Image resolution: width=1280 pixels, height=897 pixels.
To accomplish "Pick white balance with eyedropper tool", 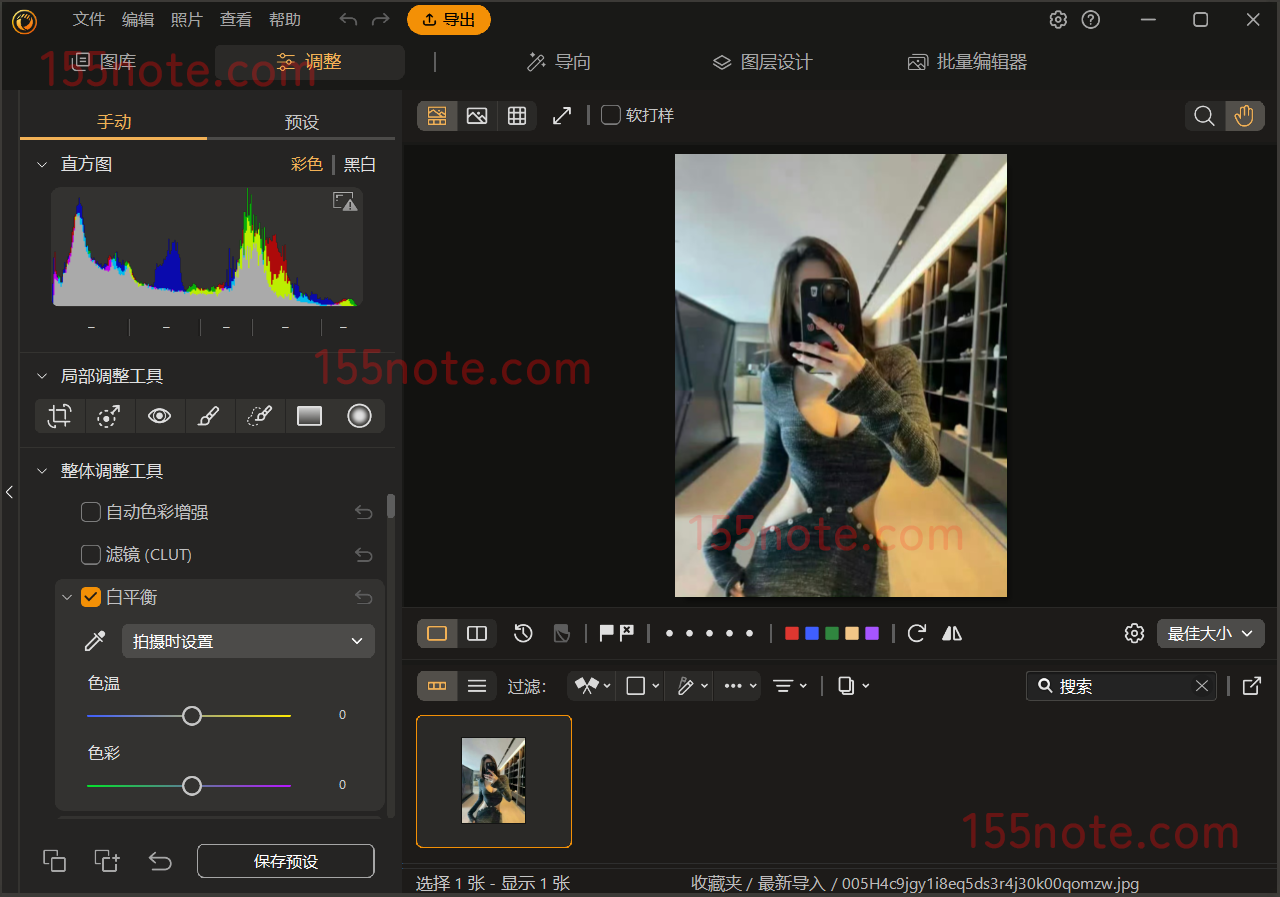I will pyautogui.click(x=95, y=642).
